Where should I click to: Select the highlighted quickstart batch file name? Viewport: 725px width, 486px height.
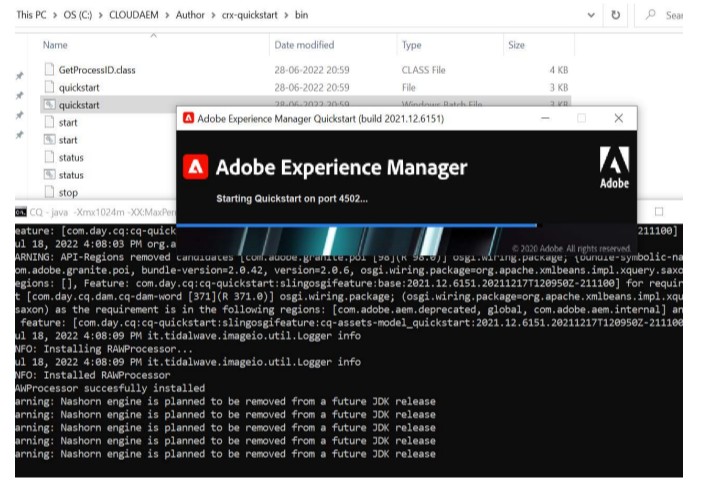pyautogui.click(x=79, y=105)
